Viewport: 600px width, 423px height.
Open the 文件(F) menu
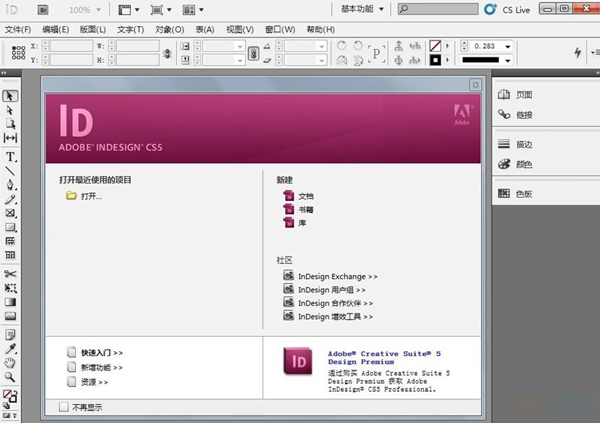click(18, 29)
